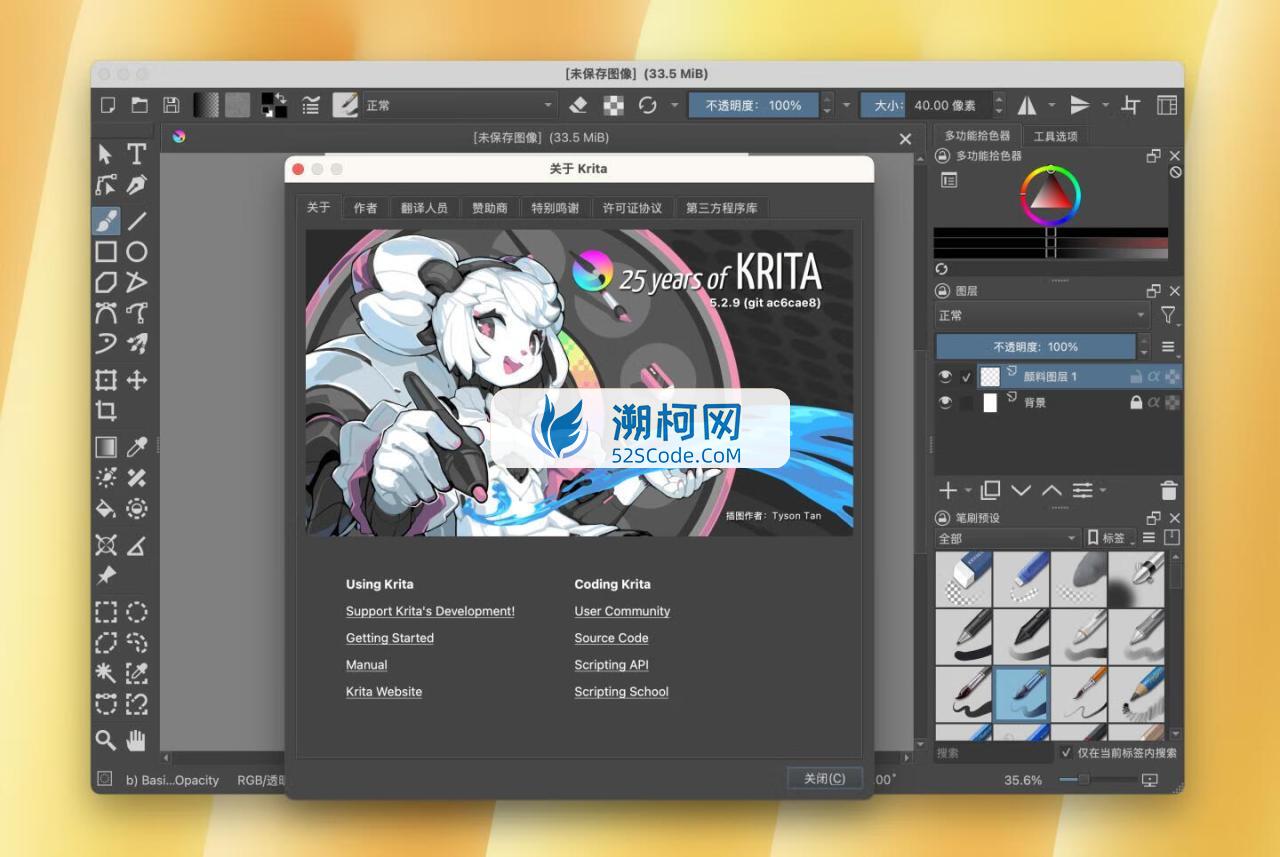The image size is (1280, 857).
Task: Switch to the 工具选项 docker tab
Action: coord(1055,136)
